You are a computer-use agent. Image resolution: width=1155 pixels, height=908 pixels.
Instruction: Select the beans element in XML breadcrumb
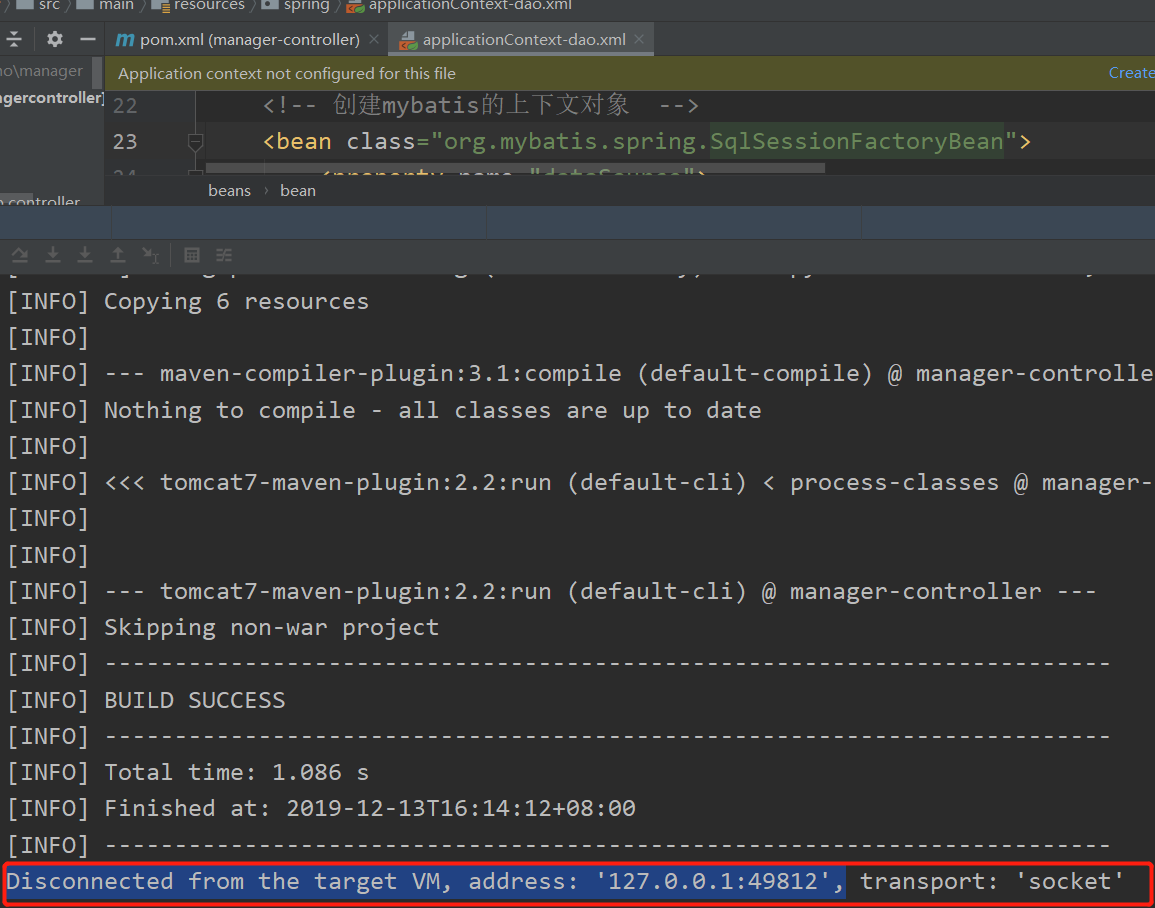(229, 191)
